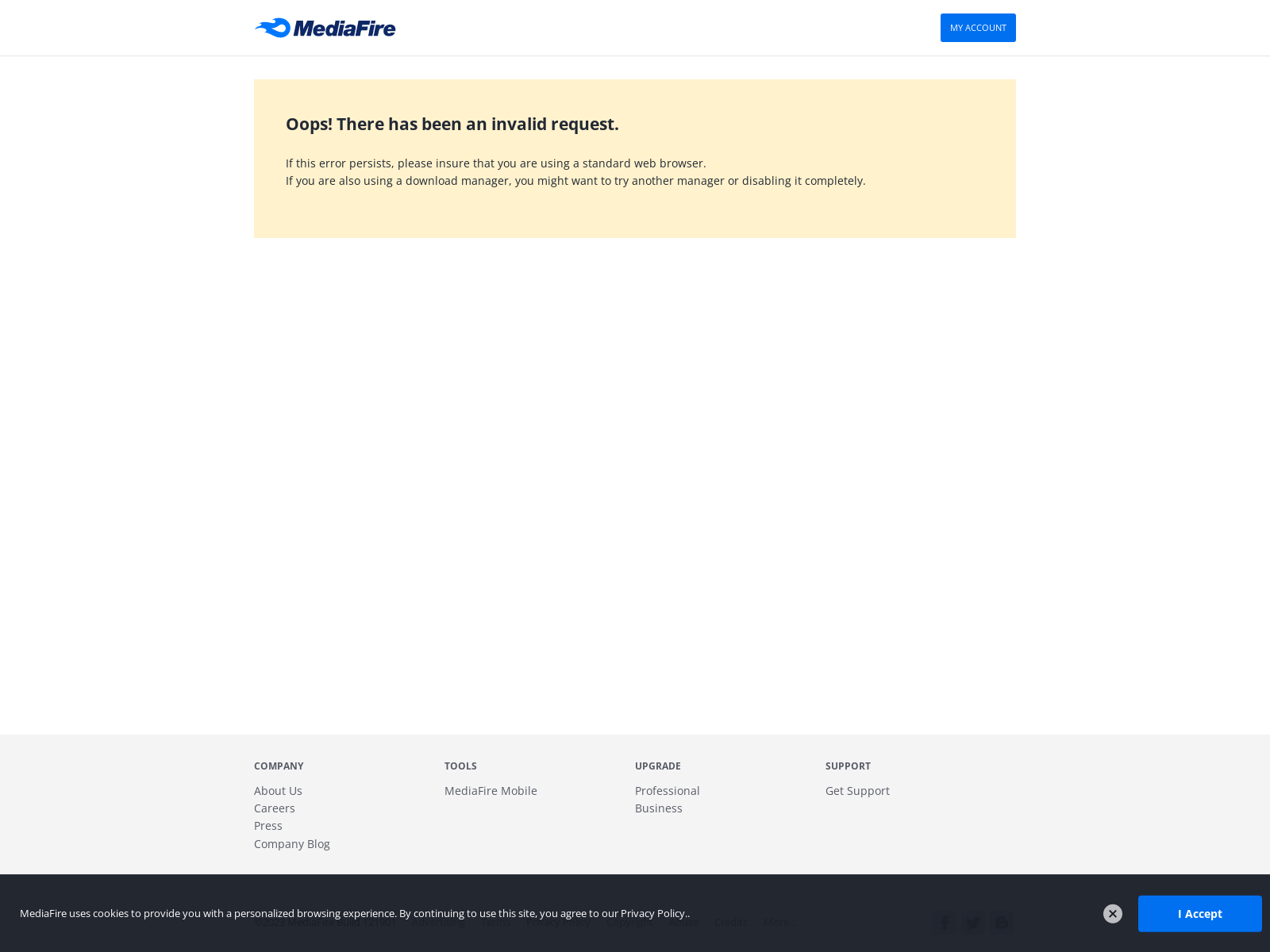This screenshot has height=952, width=1270.
Task: Click the 'standard web browser' error line
Action: [x=496, y=163]
